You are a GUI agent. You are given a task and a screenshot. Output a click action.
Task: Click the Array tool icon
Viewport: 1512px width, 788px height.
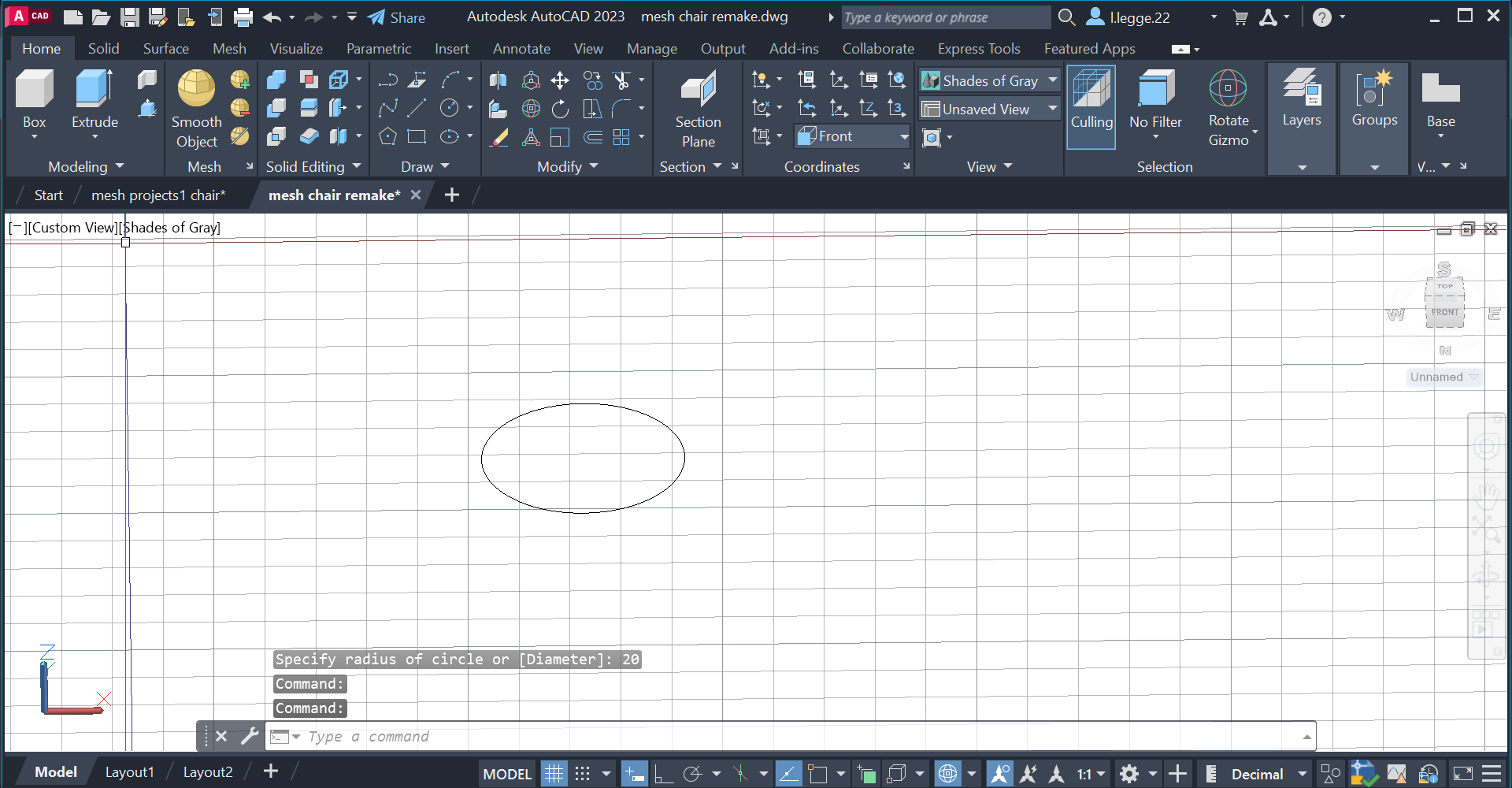[621, 136]
